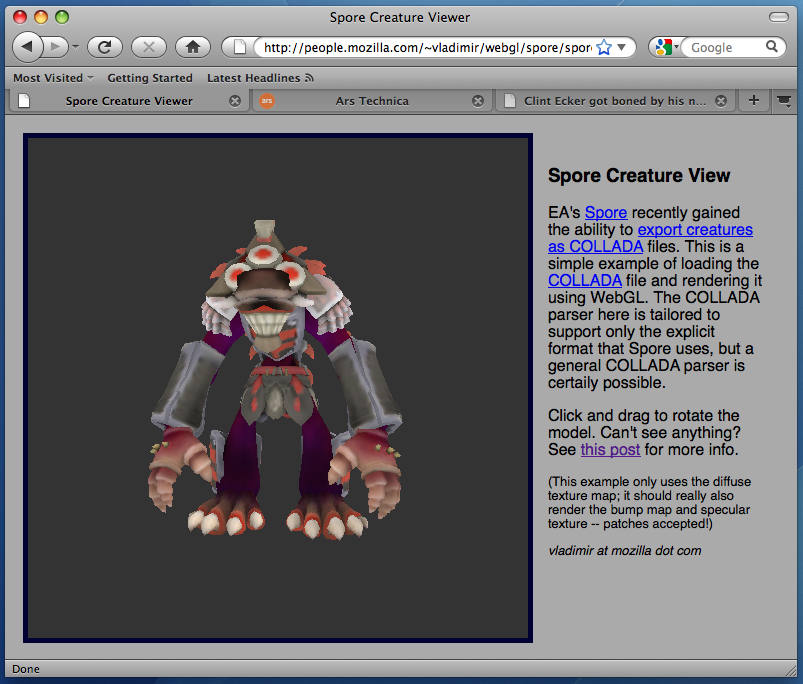
Task: Click the Spore Creature View heading
Action: tap(639, 176)
